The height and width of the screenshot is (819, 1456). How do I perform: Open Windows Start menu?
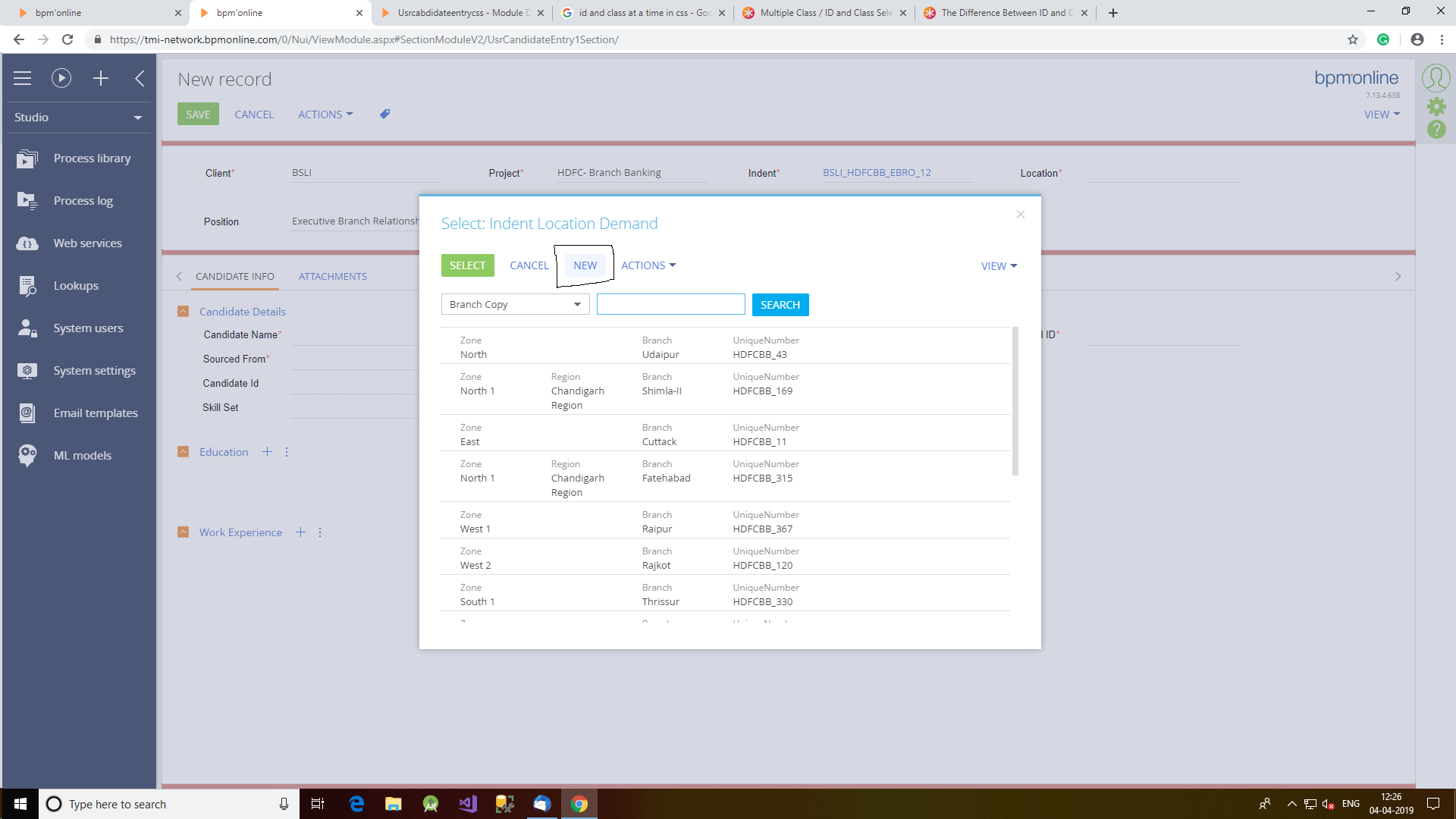pyautogui.click(x=20, y=804)
